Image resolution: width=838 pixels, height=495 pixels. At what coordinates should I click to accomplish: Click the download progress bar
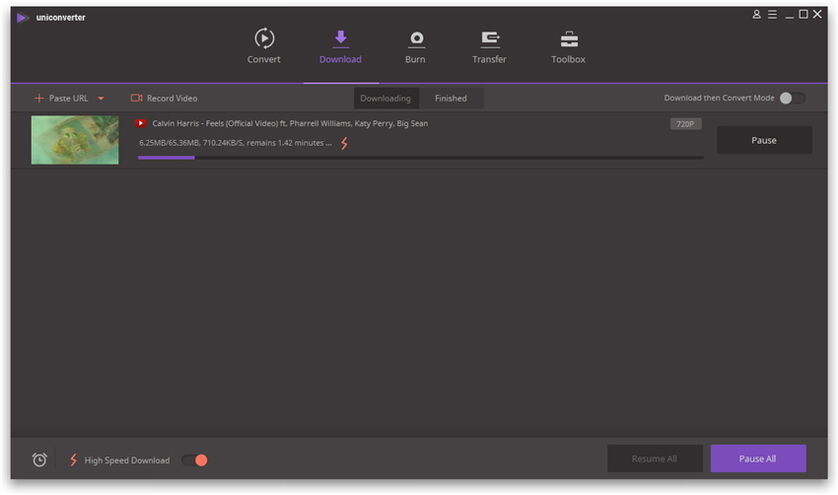point(421,158)
